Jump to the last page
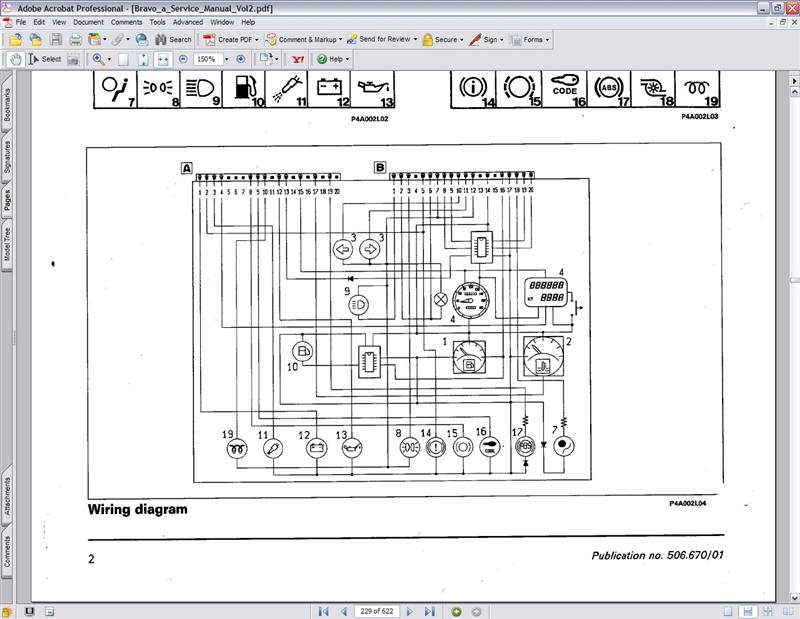Screen dimensions: 800x619 pos(429,611)
